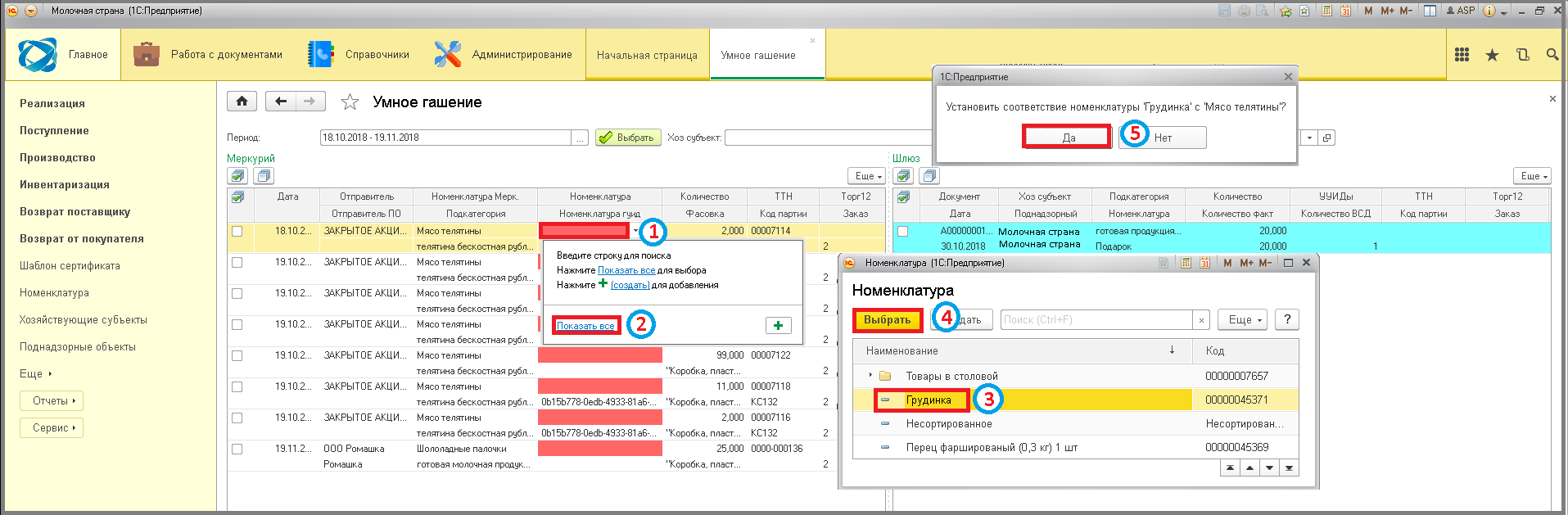Jump to the end of the Номенклатура list
Viewport: 1568px width, 515px height.
pos(1289,468)
